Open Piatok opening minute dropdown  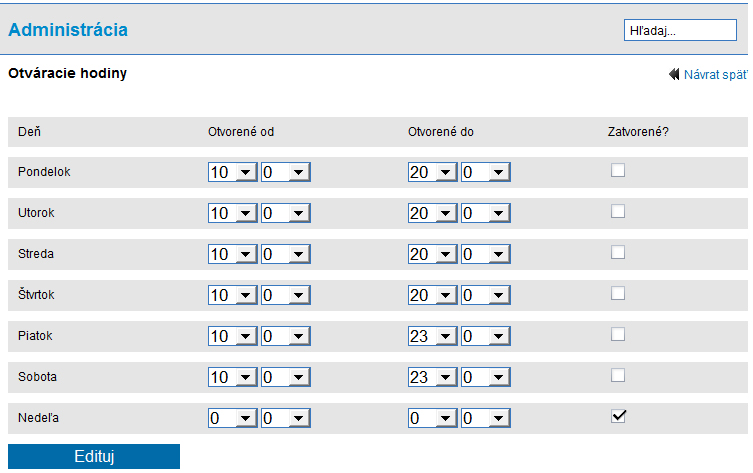tap(286, 336)
